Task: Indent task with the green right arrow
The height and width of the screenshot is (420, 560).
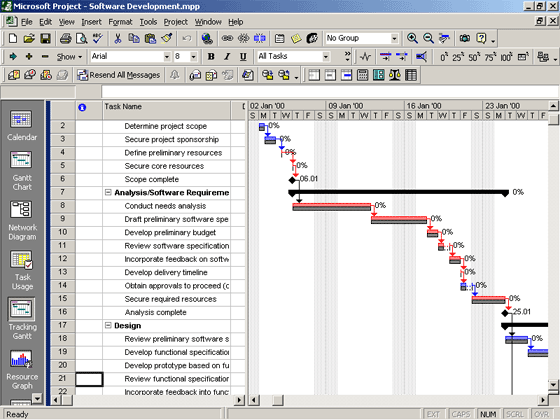Action: (x=13, y=56)
